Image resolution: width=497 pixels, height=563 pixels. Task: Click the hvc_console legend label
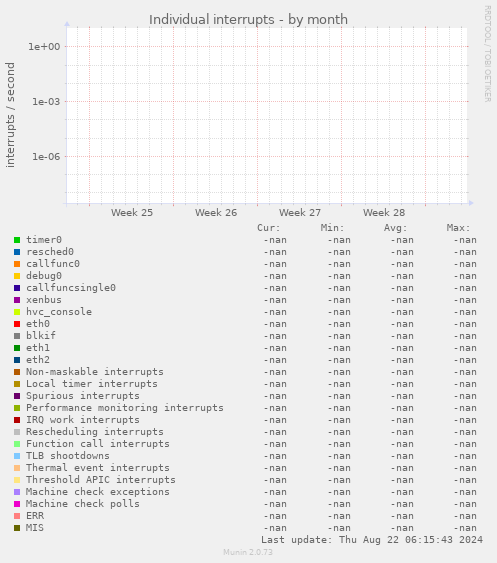point(59,312)
